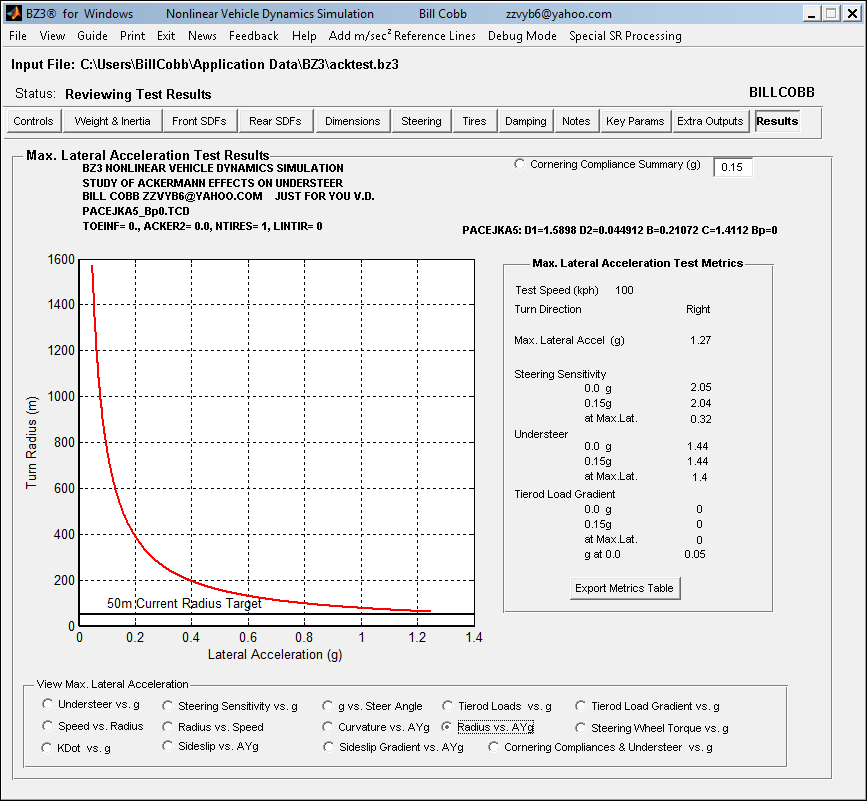This screenshot has height=801, width=867.
Task: Click the Input File path text
Action: pyautogui.click(x=239, y=64)
